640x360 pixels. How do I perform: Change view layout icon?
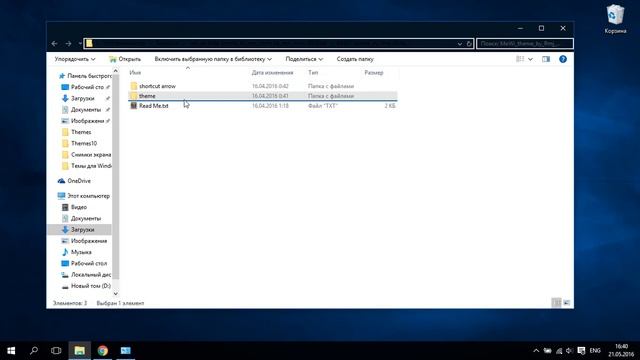pos(520,59)
